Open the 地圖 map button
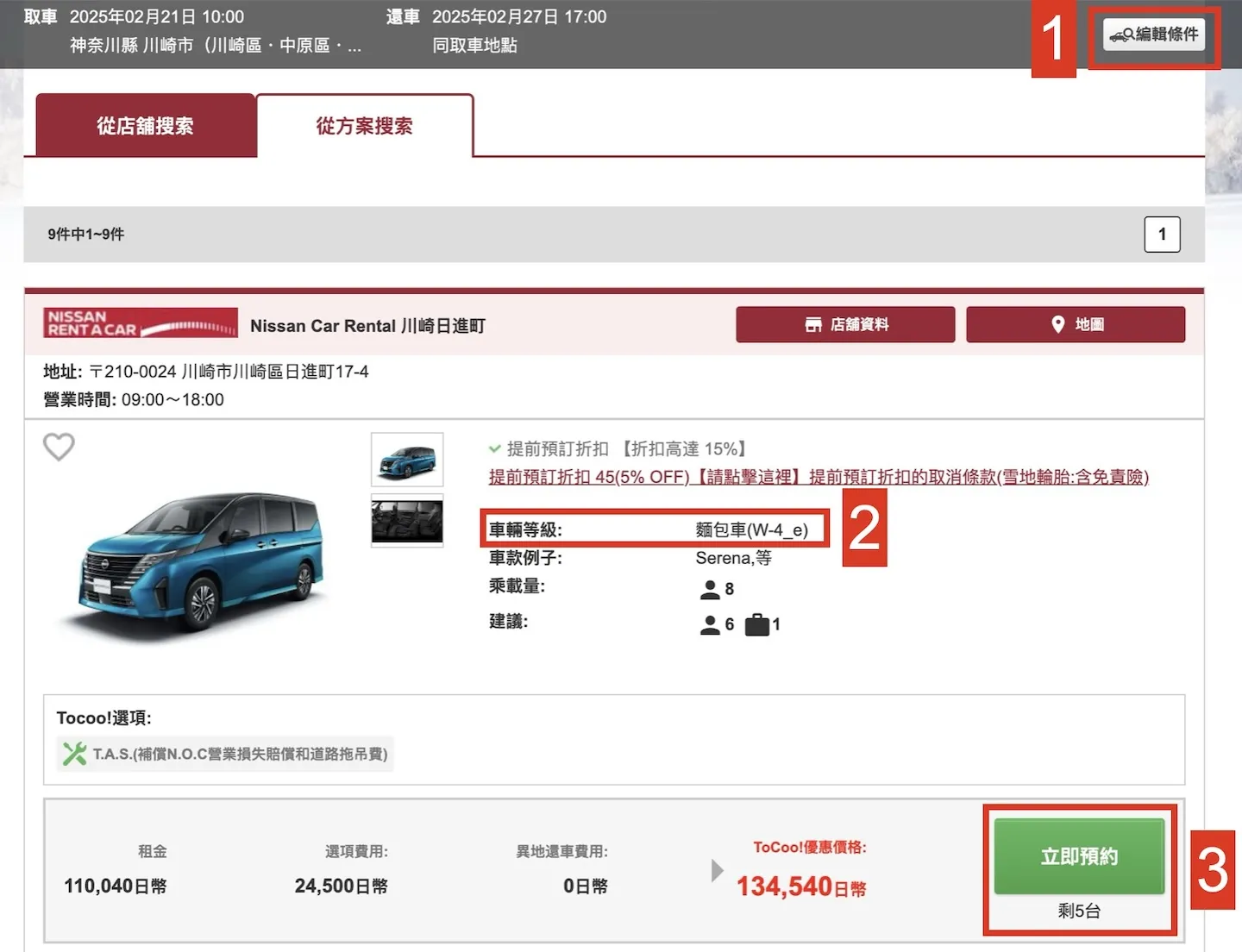This screenshot has height=952, width=1242. pos(1076,325)
